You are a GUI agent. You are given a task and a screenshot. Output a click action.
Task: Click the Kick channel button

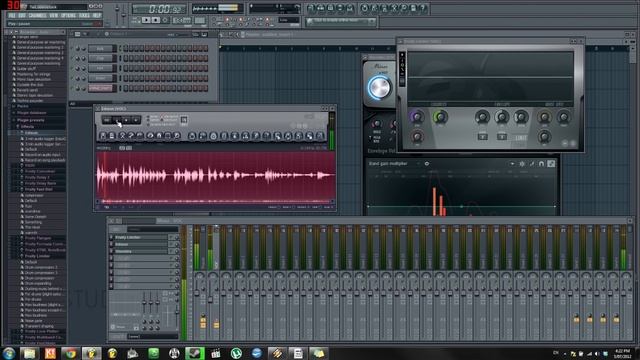click(100, 49)
